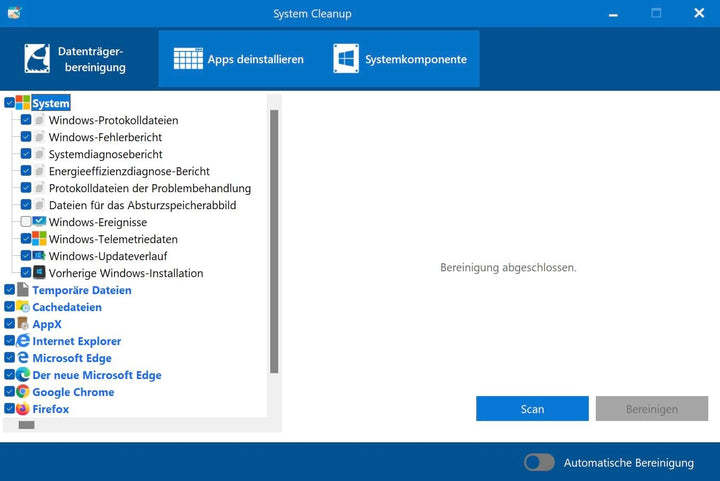Click the icon beside Vorherige Windows-Installation
Viewport: 720px width, 481px height.
(39, 272)
